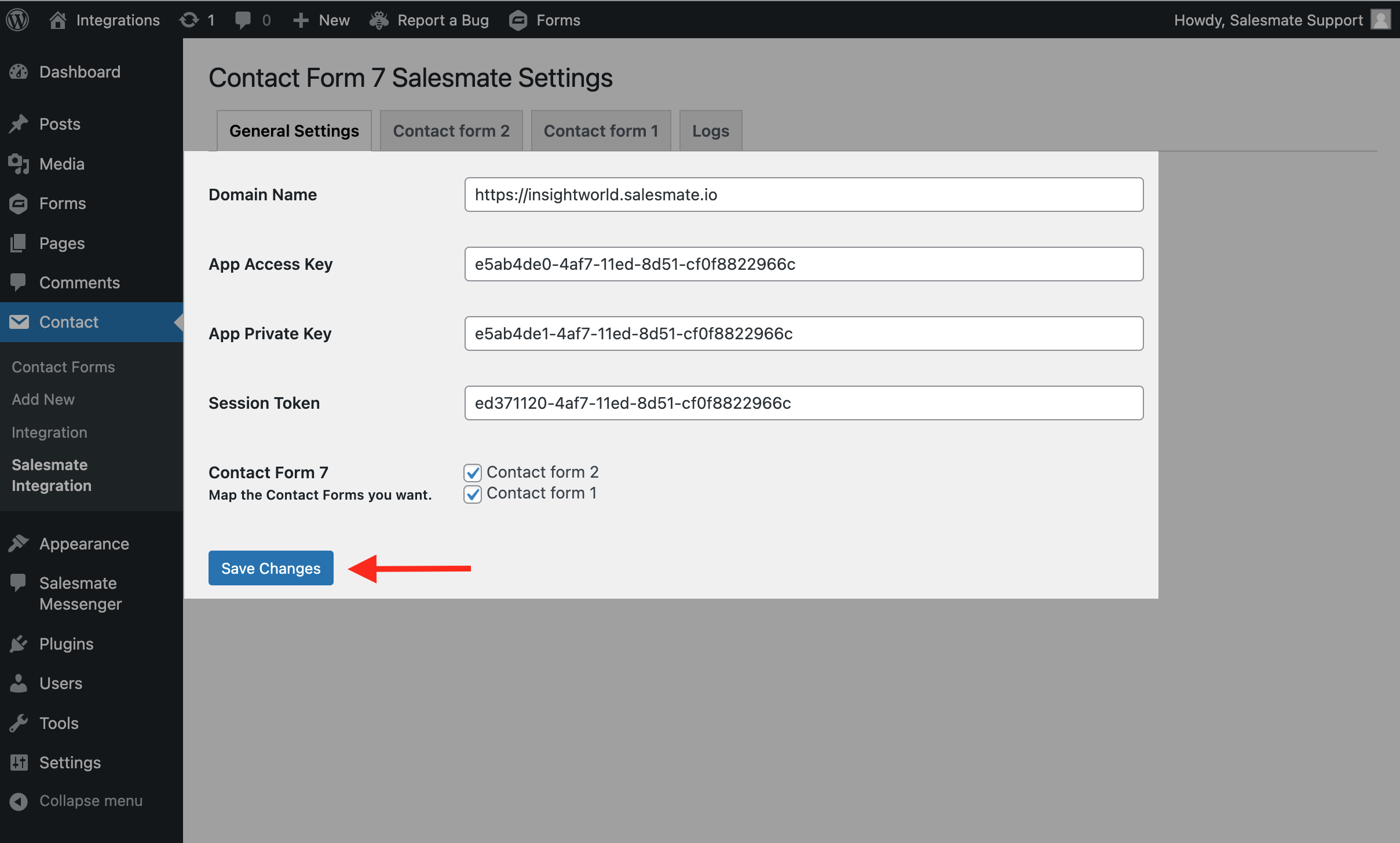Click the plus icon next to New

tap(300, 20)
